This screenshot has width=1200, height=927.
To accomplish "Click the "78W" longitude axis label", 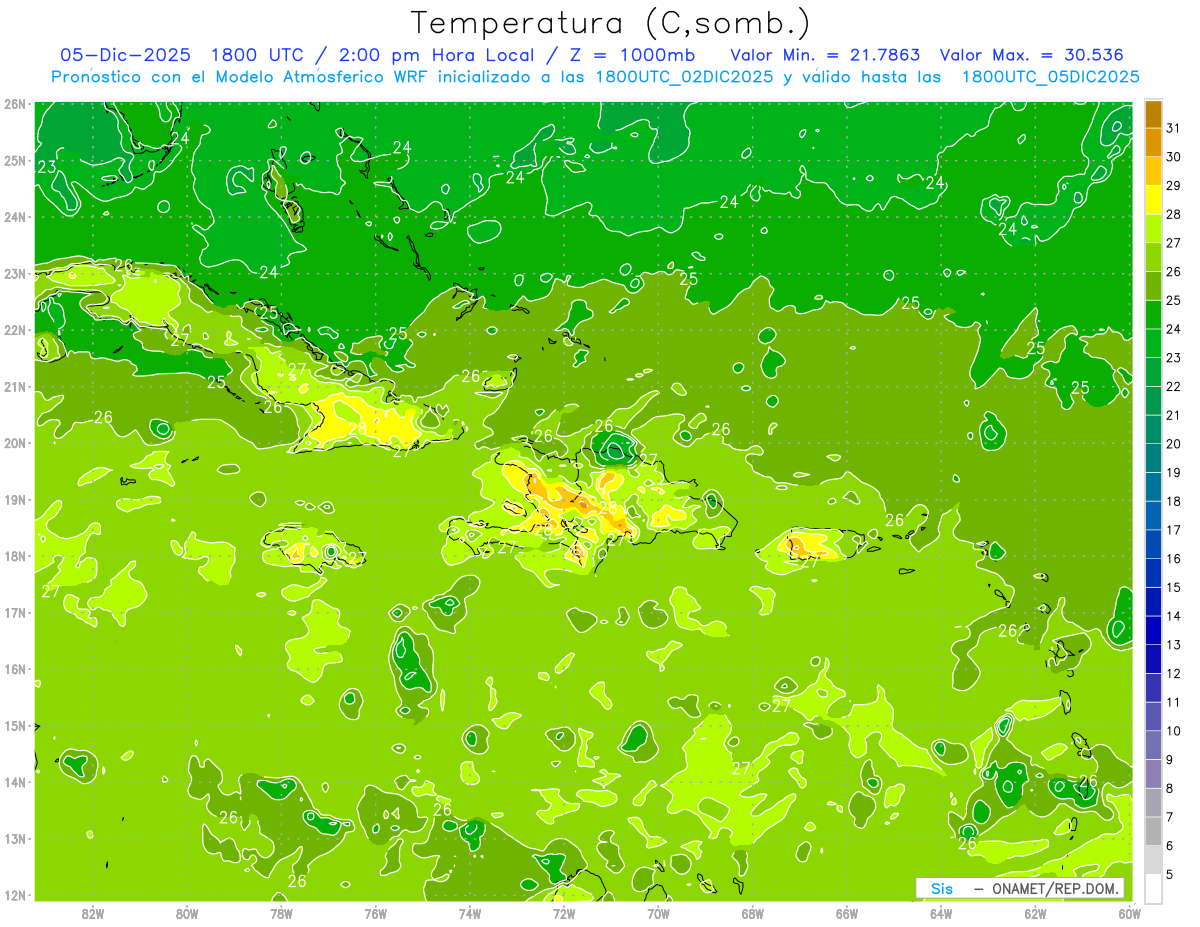I will (281, 913).
